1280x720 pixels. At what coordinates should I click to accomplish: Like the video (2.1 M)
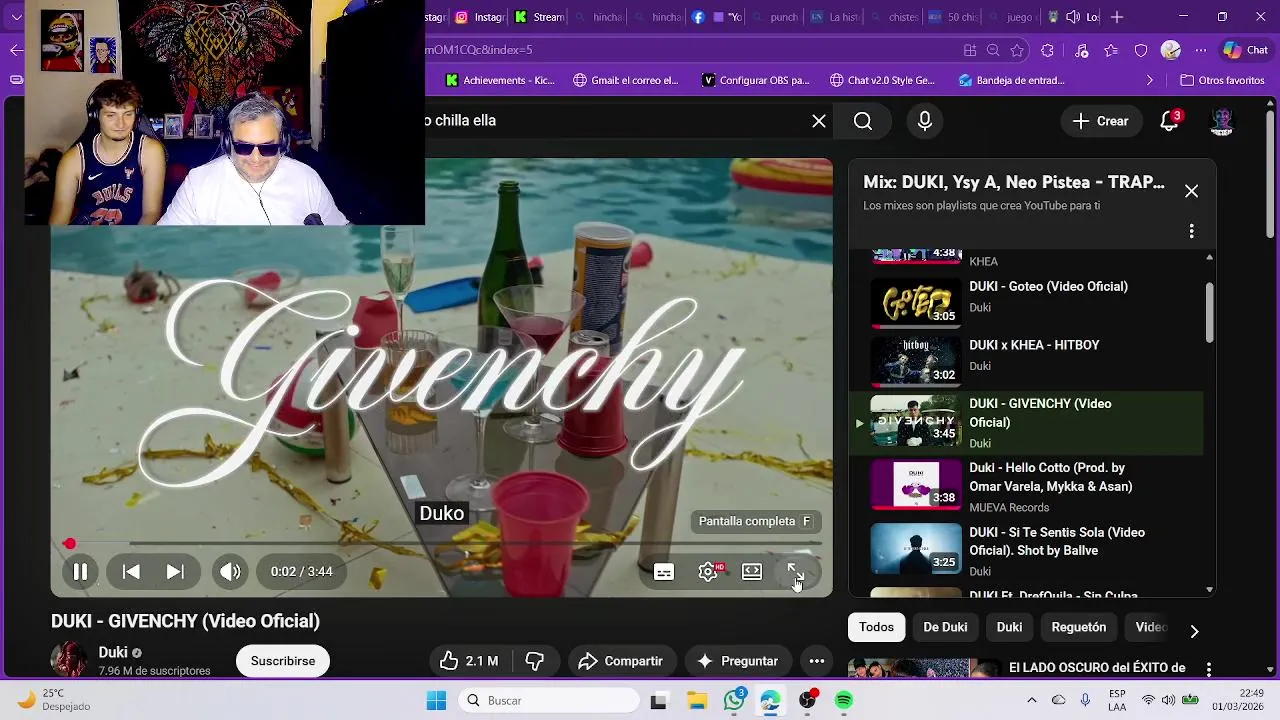pos(469,661)
